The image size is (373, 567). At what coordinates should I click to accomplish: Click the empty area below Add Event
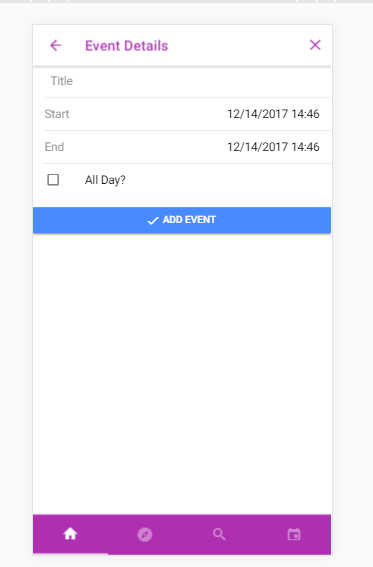(x=182, y=372)
